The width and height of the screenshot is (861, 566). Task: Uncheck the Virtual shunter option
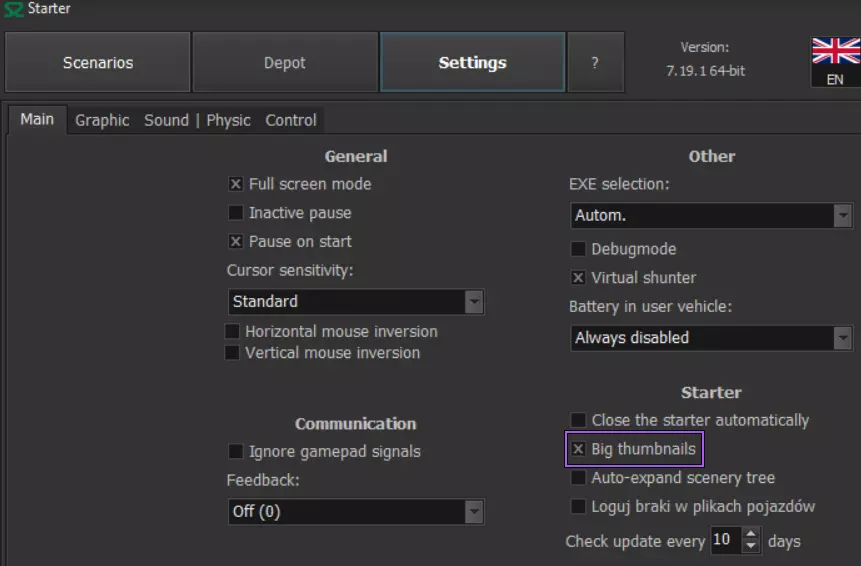click(578, 278)
